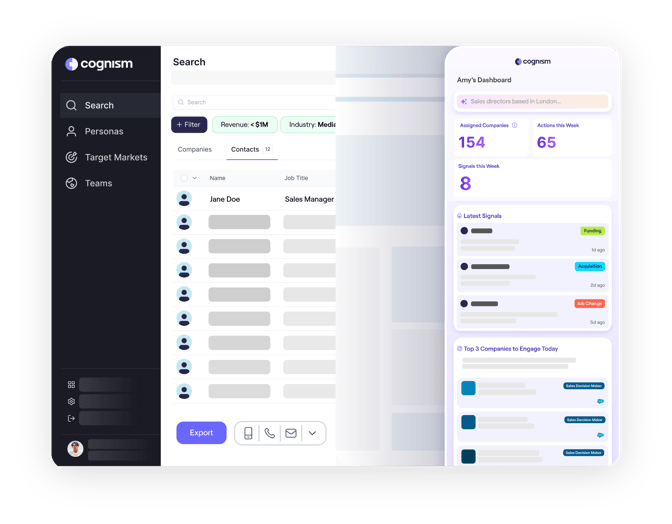Open the Signals this Week count 8

tap(465, 183)
